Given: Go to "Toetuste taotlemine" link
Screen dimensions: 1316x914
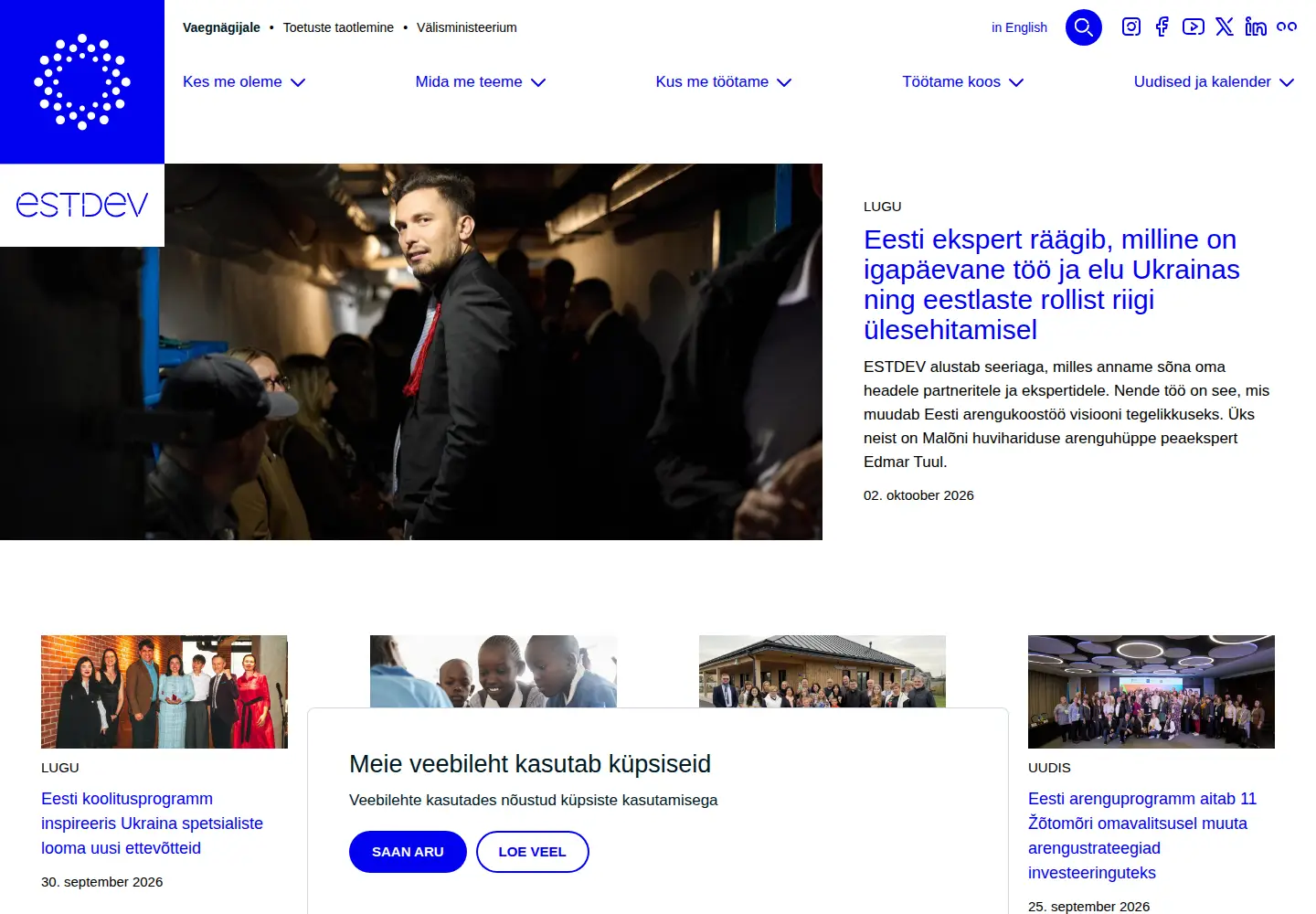Looking at the screenshot, I should (x=338, y=27).
